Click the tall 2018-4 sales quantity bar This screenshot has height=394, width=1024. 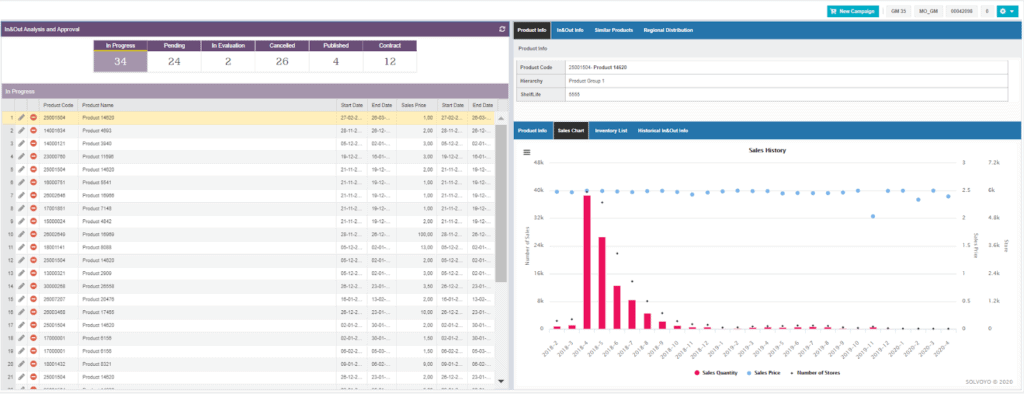(x=586, y=262)
